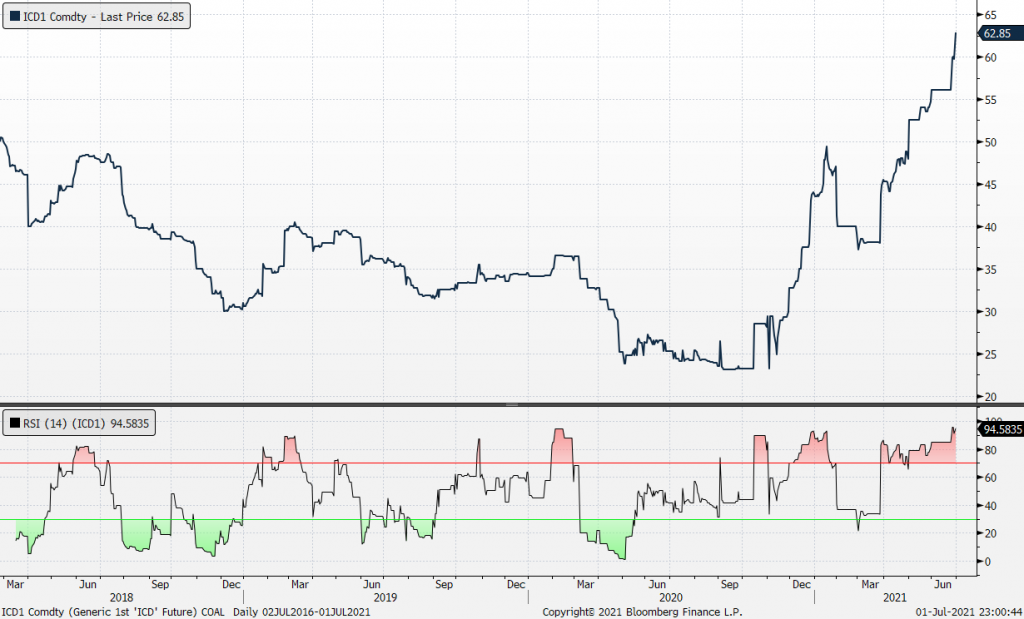The width and height of the screenshot is (1024, 619).
Task: Click the 50 price axis label
Action: pos(991,142)
